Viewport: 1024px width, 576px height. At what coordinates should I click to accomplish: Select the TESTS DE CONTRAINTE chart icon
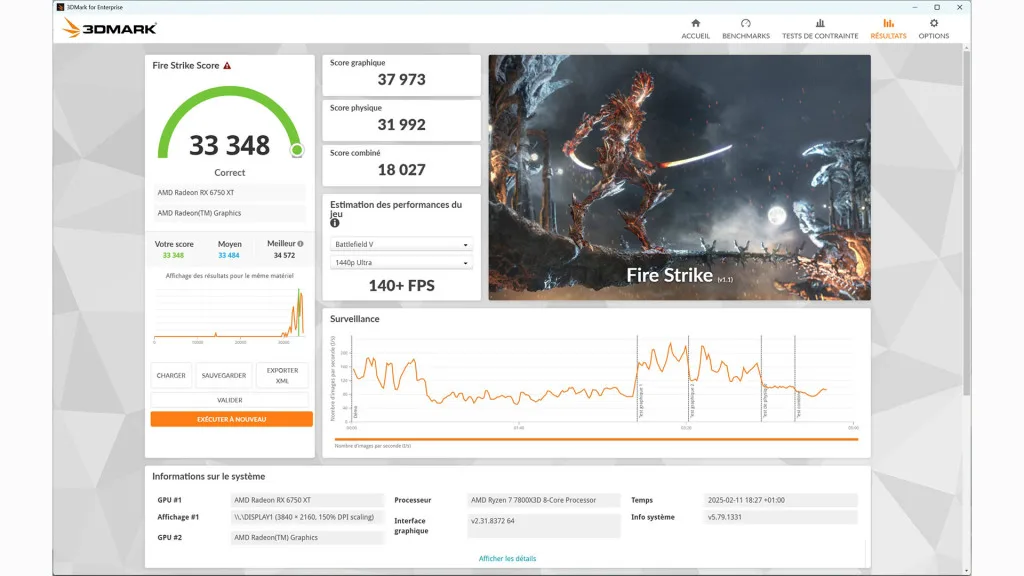tap(821, 25)
